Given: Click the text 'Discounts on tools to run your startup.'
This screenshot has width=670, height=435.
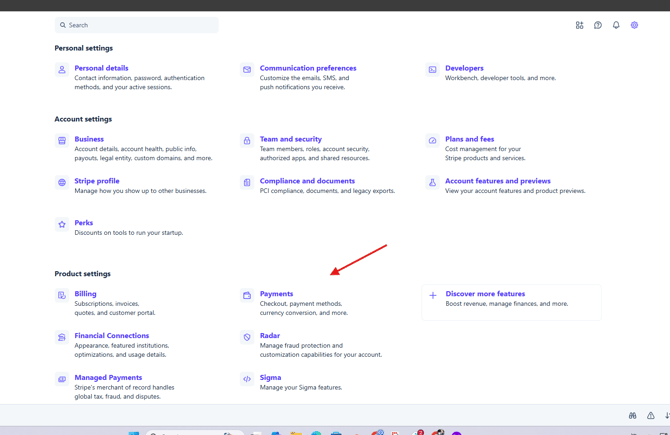Looking at the screenshot, I should [129, 232].
